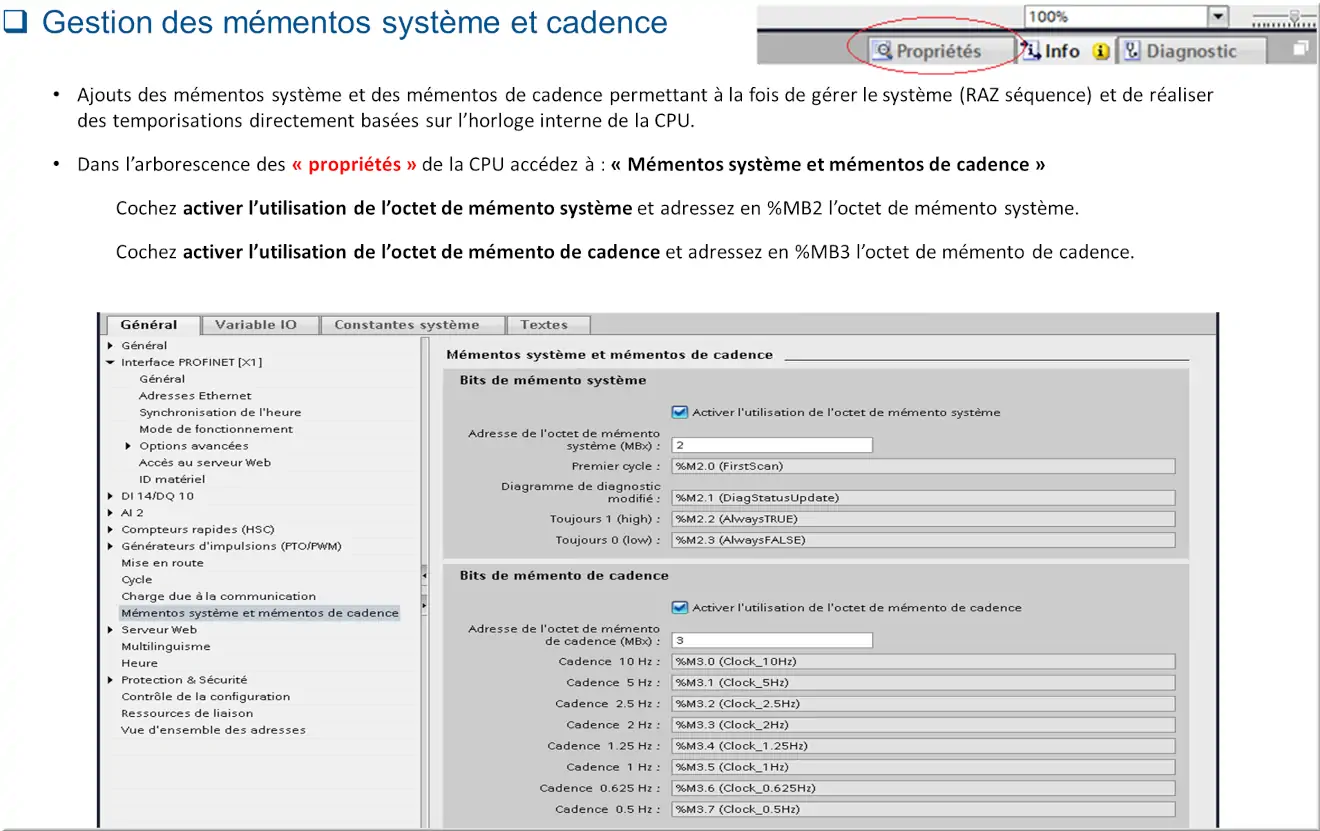Open Protection & Sécurité settings

(x=184, y=680)
